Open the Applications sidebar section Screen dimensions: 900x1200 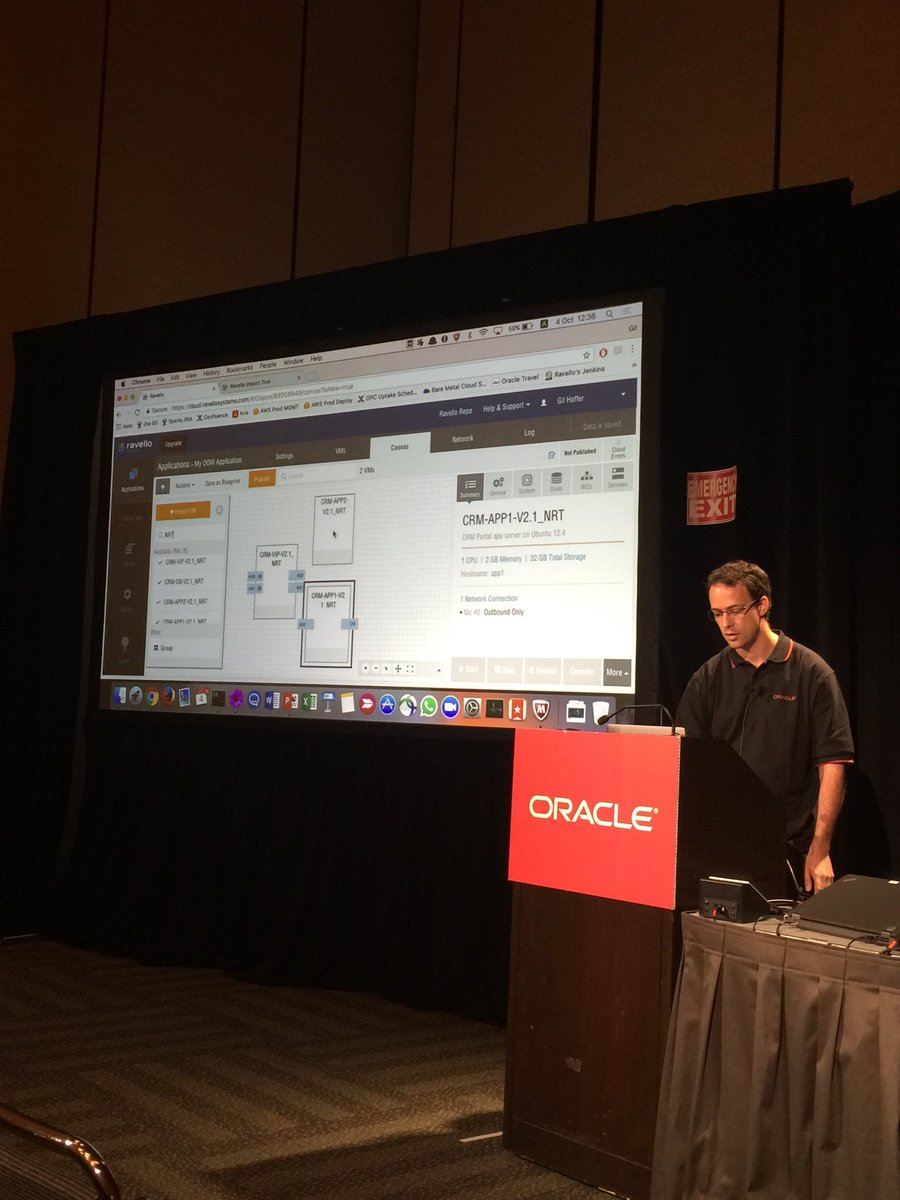(132, 479)
